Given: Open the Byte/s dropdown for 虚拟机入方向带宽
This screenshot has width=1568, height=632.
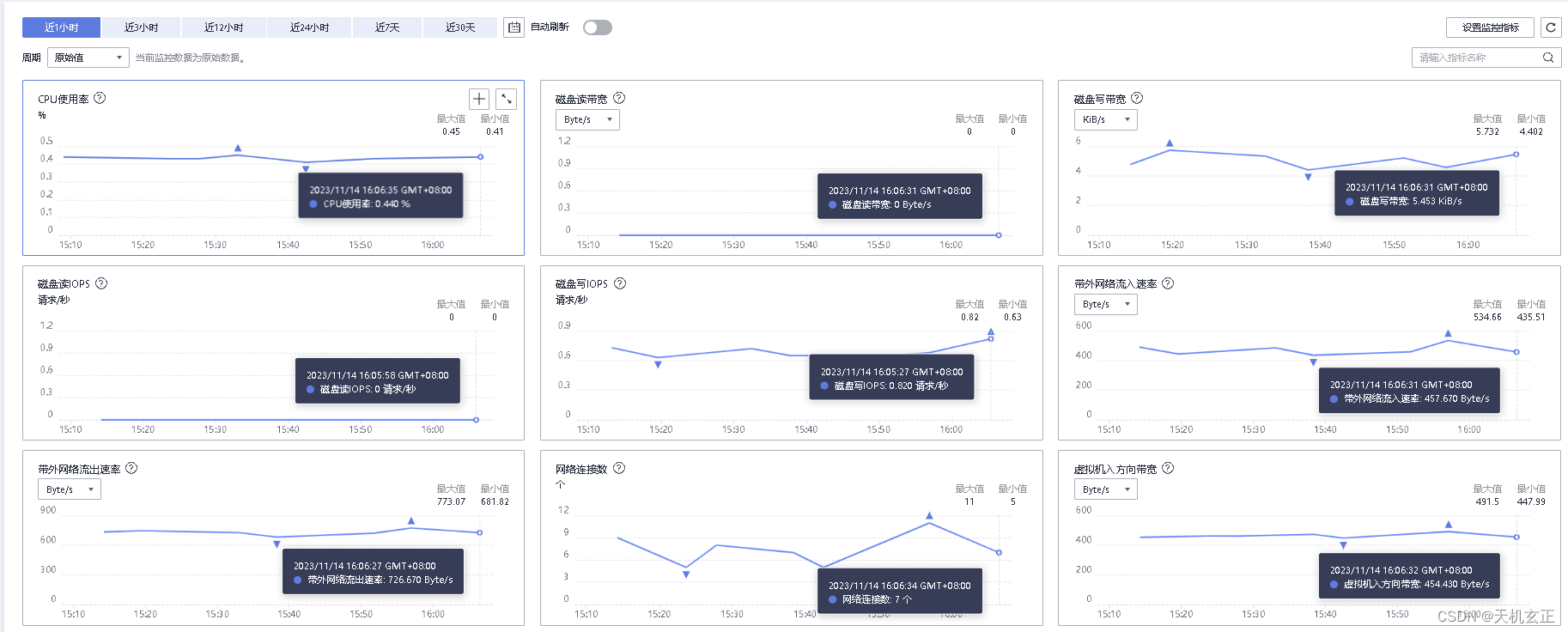Looking at the screenshot, I should [x=1106, y=489].
